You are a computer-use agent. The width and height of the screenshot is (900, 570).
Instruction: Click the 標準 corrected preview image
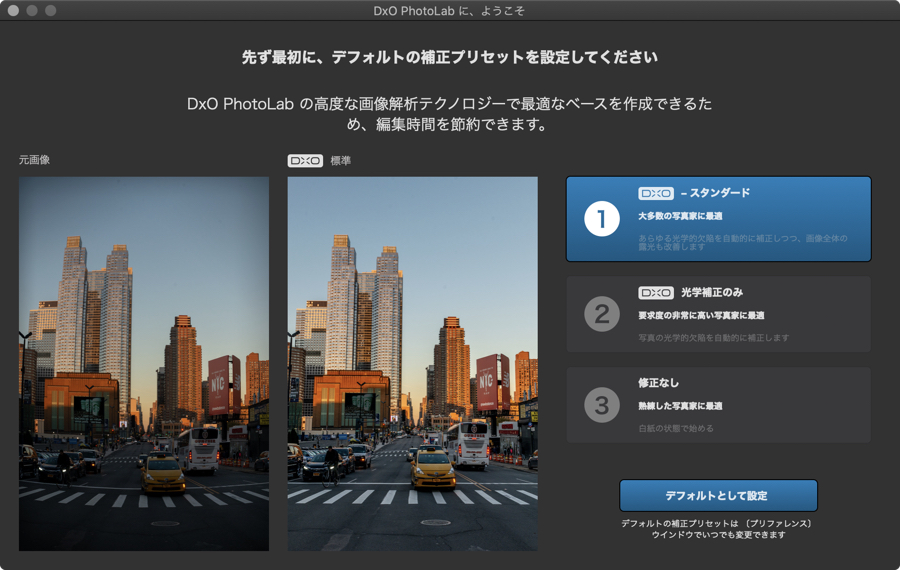click(x=413, y=364)
